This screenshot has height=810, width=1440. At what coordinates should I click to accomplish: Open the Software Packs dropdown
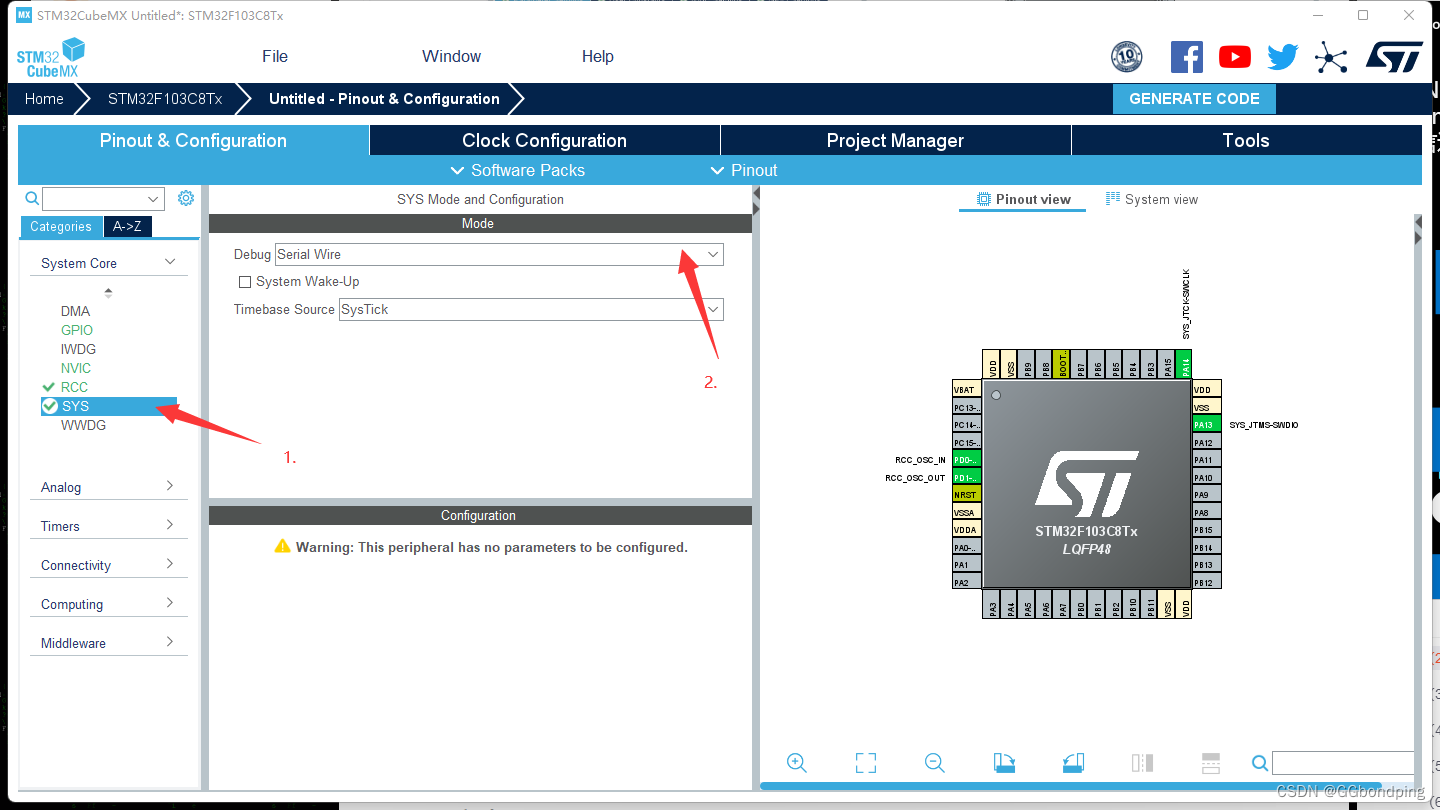pyautogui.click(x=518, y=170)
